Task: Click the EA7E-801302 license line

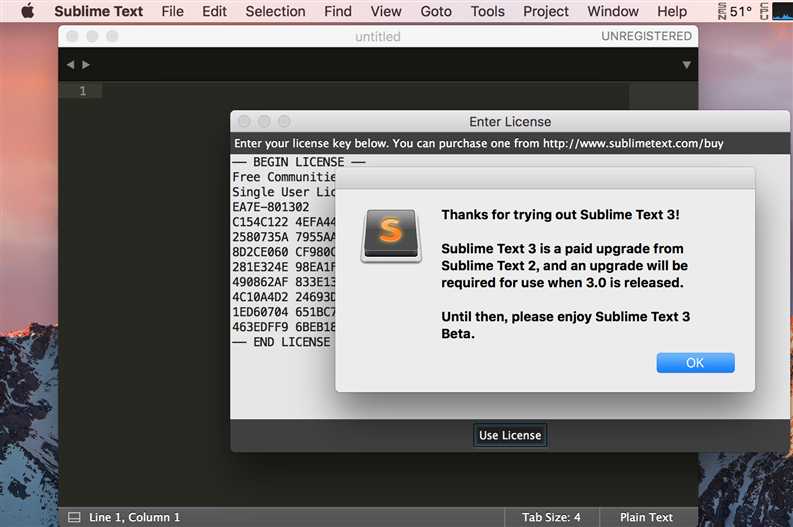Action: pos(271,207)
